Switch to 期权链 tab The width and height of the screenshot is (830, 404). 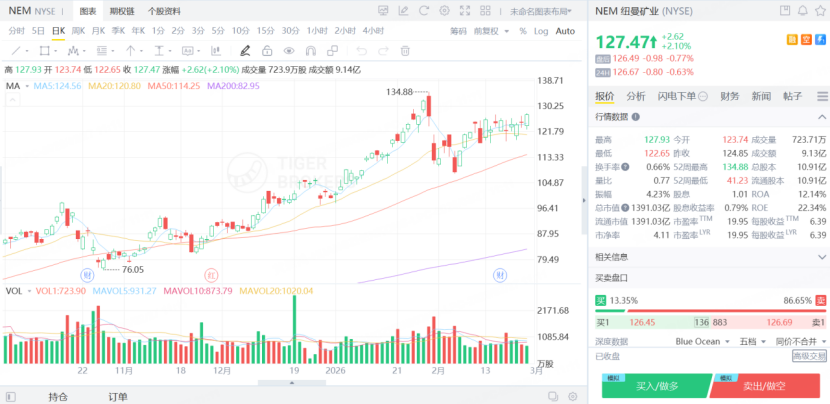(x=122, y=11)
